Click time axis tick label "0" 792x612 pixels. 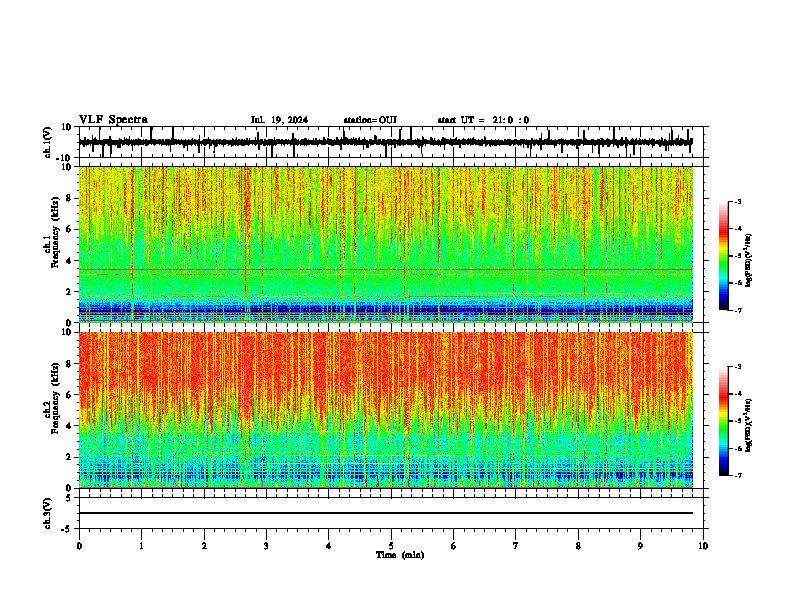pyautogui.click(x=79, y=546)
